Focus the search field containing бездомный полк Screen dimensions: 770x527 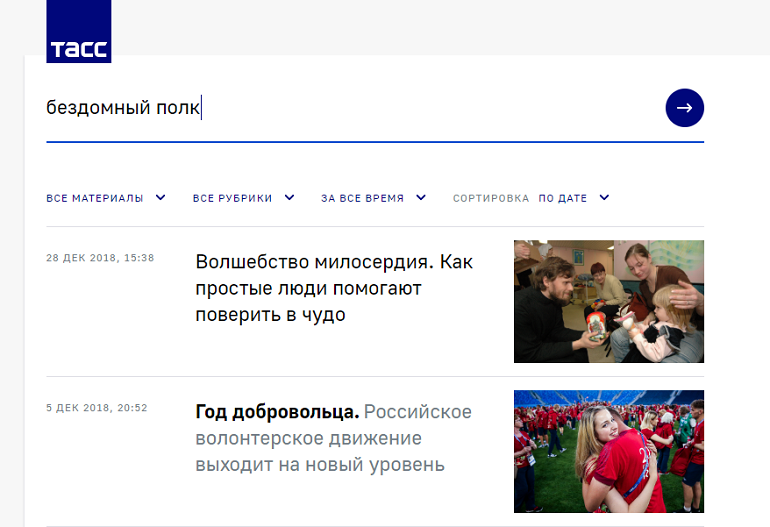340,108
